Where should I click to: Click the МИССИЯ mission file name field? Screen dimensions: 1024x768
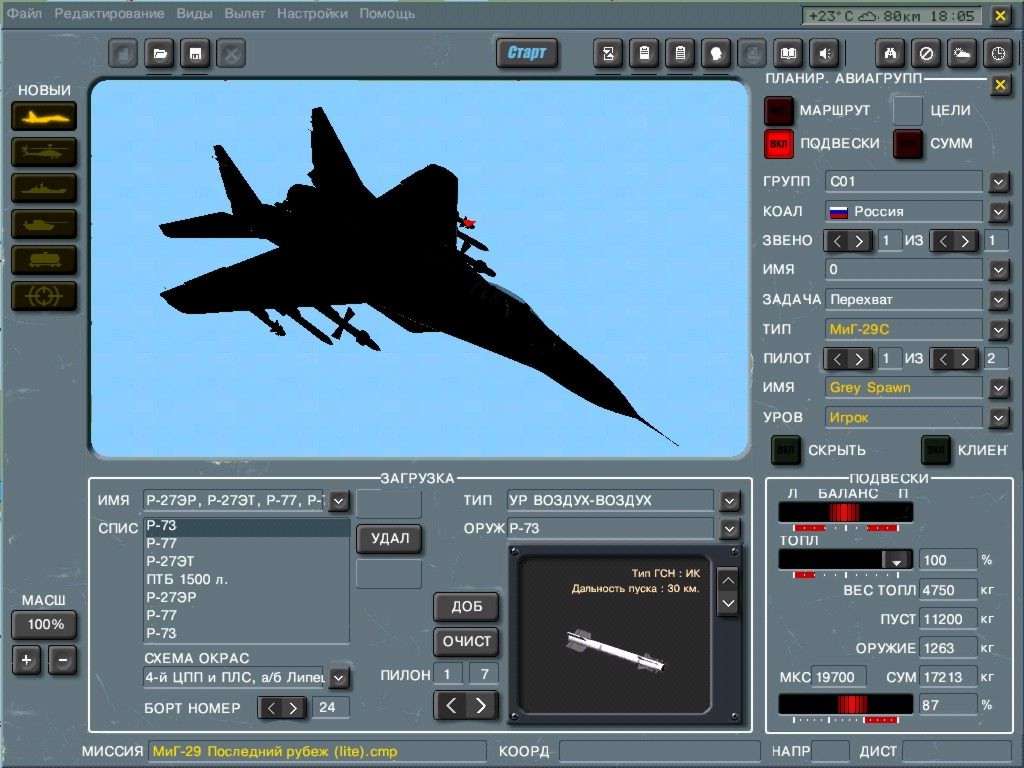click(317, 752)
